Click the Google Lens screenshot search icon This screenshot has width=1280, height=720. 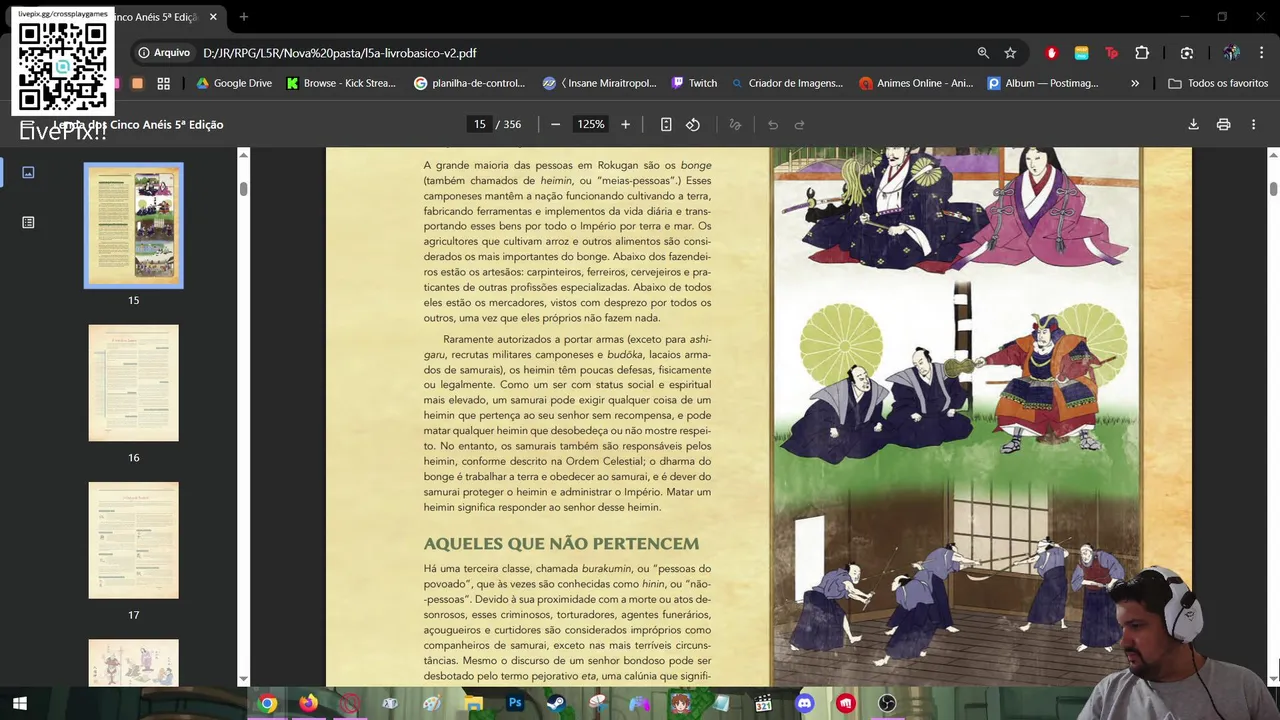click(x=1187, y=53)
